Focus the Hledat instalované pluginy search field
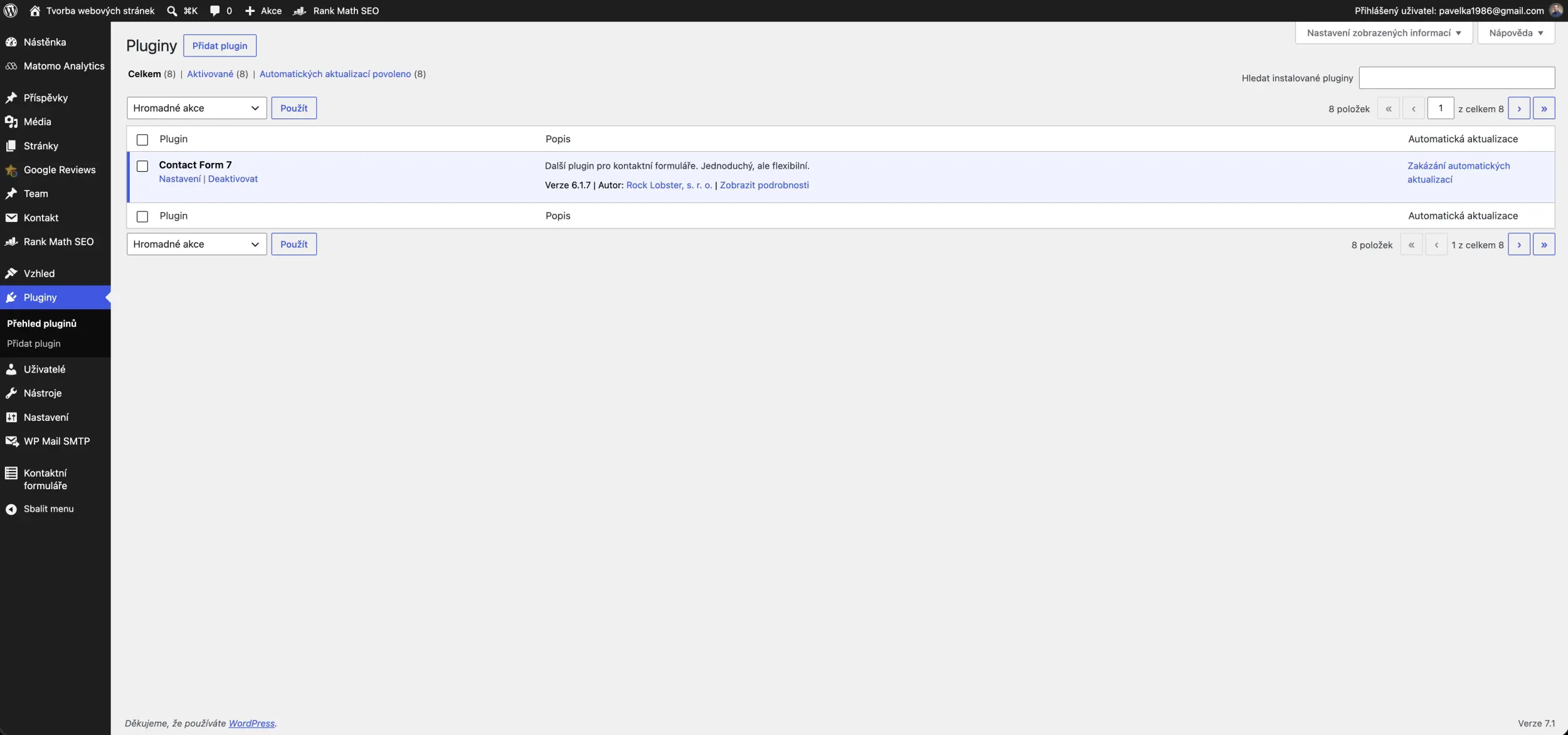 tap(1456, 78)
